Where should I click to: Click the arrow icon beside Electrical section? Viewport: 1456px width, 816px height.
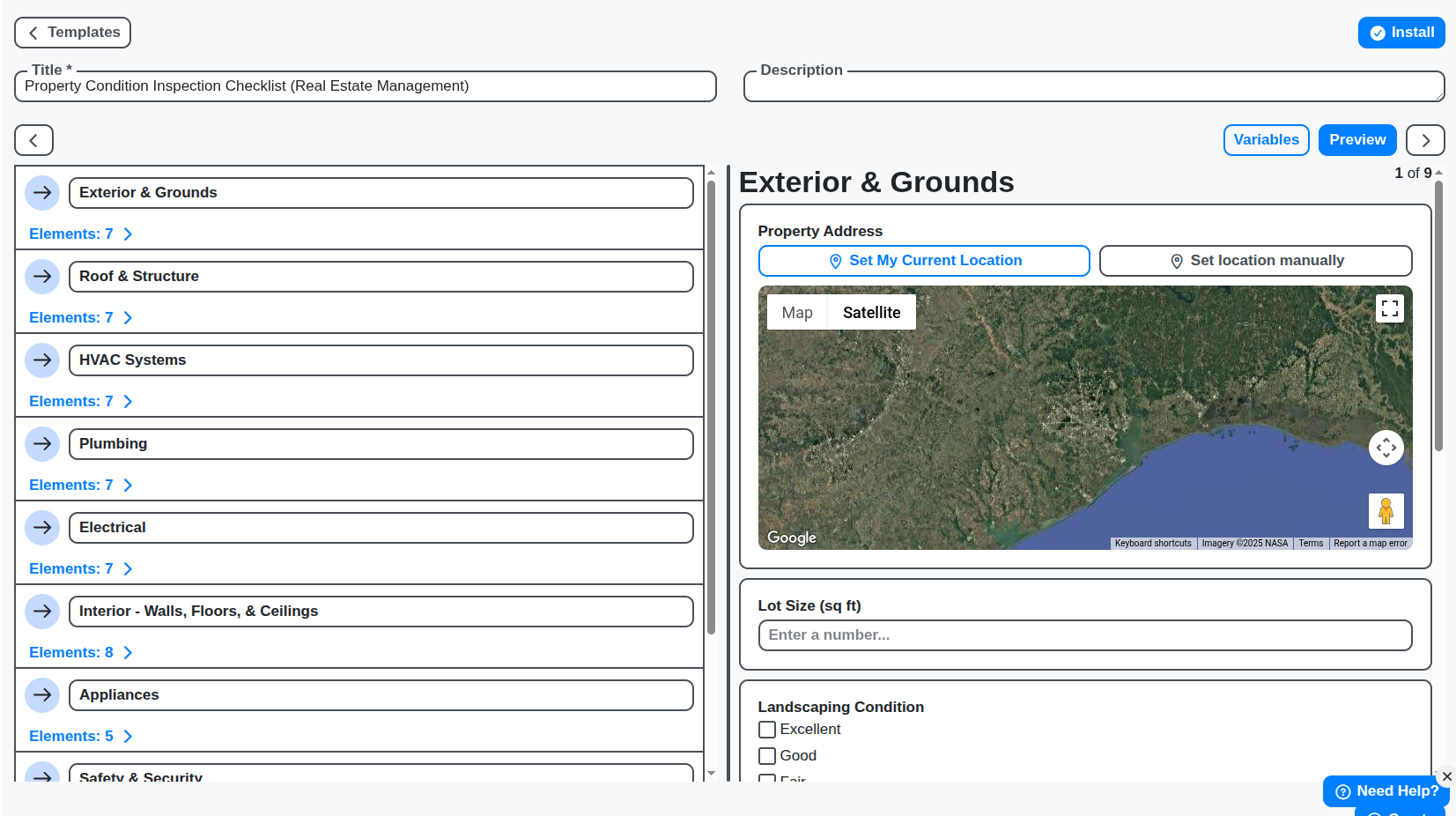point(42,527)
